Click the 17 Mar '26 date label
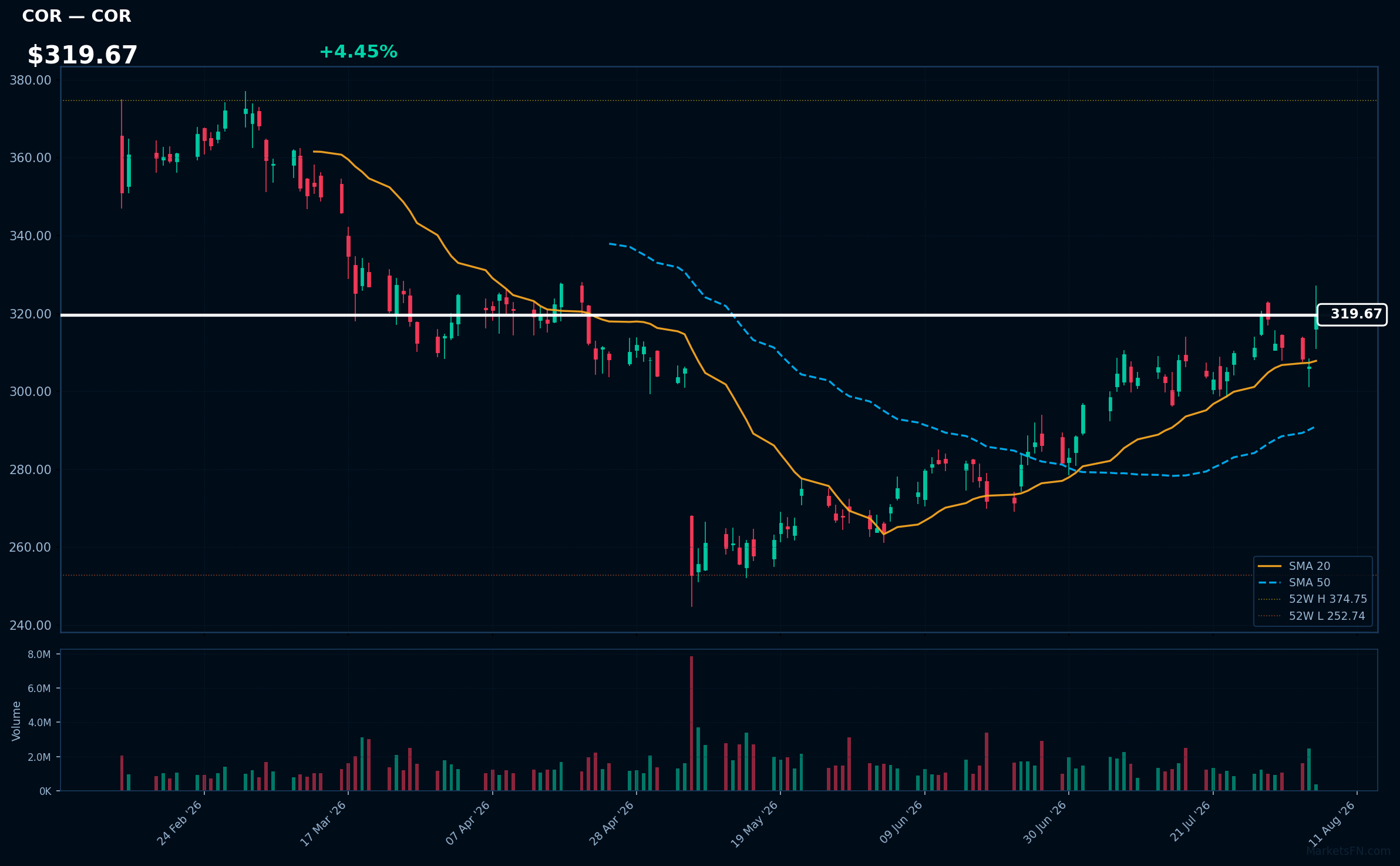 pyautogui.click(x=323, y=823)
